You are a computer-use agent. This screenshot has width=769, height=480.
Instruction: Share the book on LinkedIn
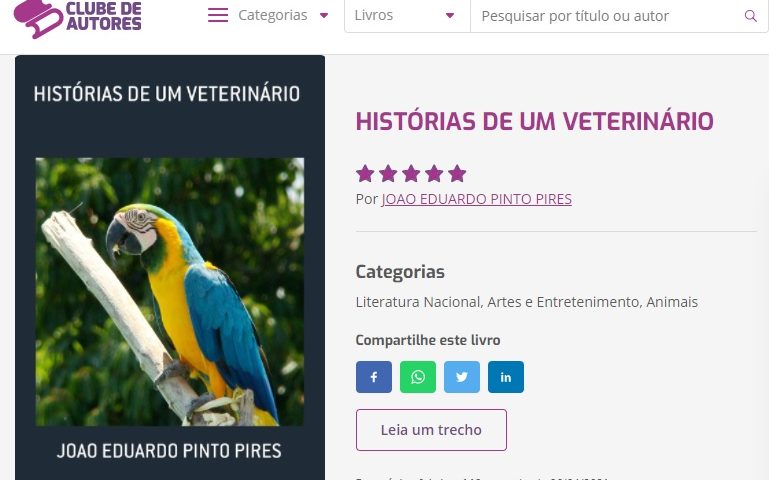click(x=506, y=377)
